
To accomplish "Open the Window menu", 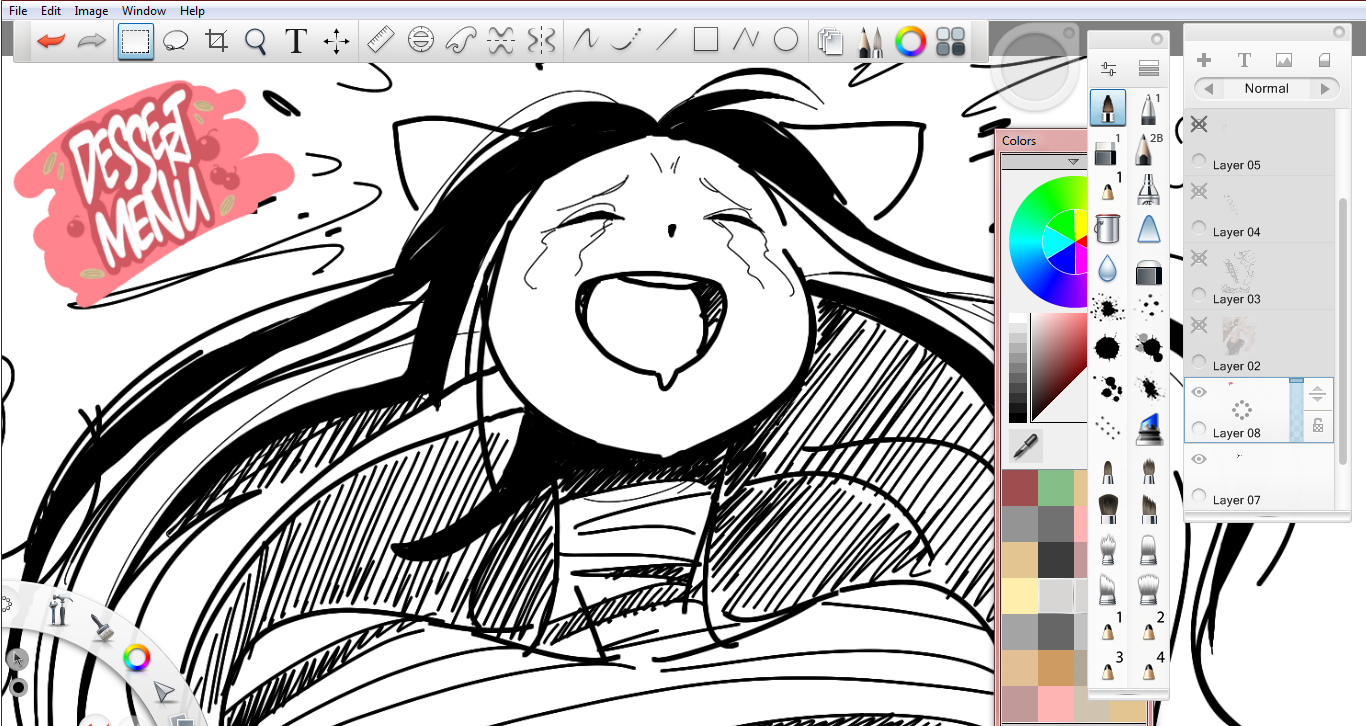I will click(x=144, y=11).
